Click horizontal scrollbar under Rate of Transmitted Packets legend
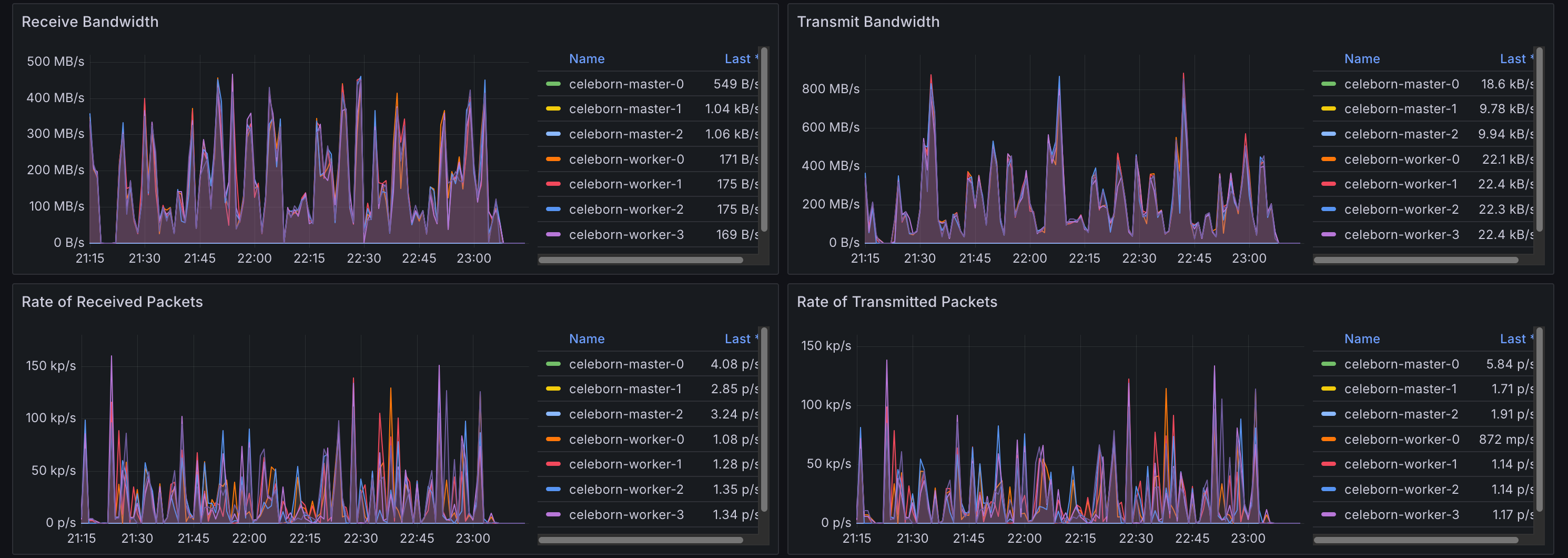 [1415, 540]
